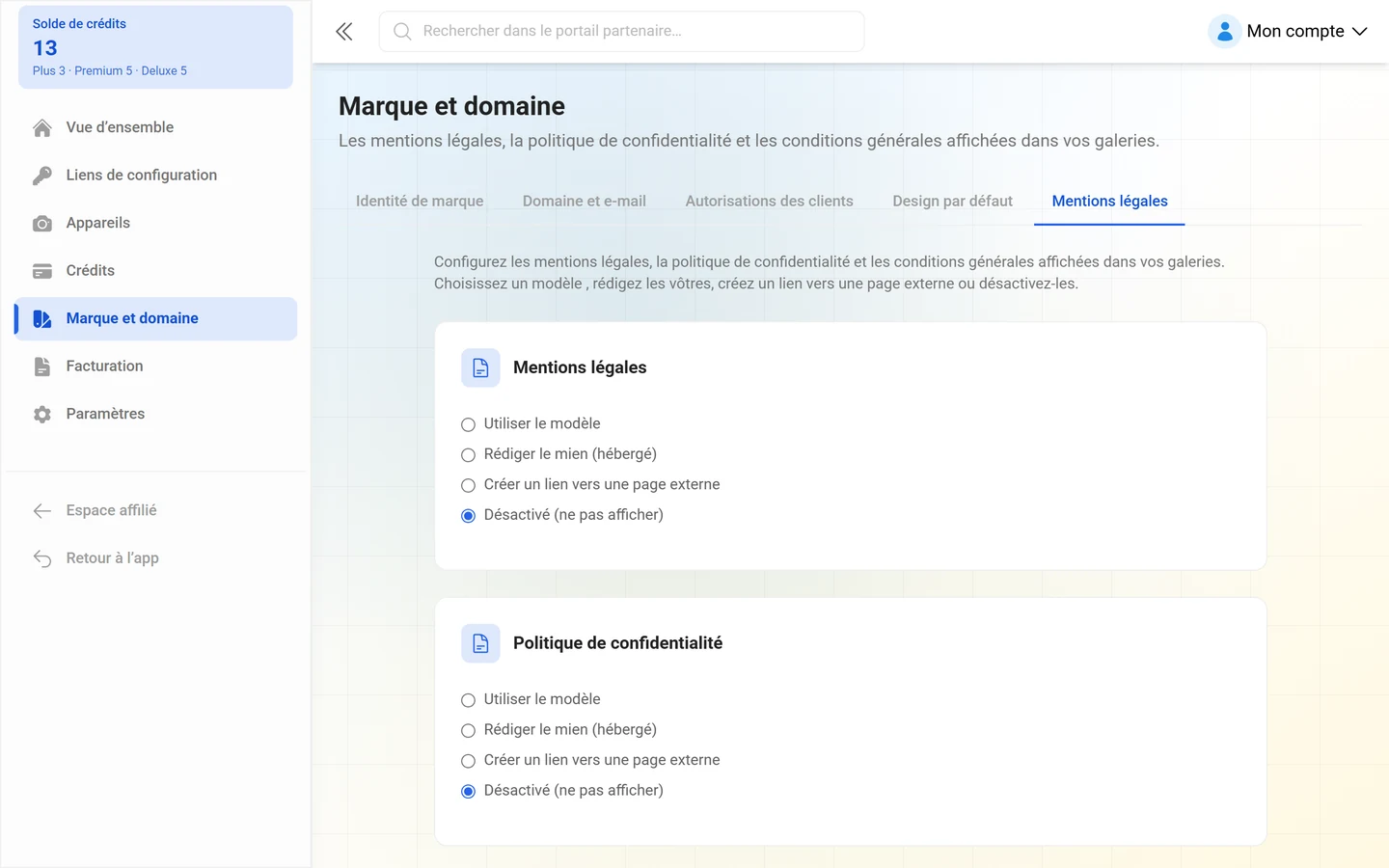This screenshot has width=1389, height=868.
Task: Go to the Autorisations des clients tab
Action: coord(770,201)
